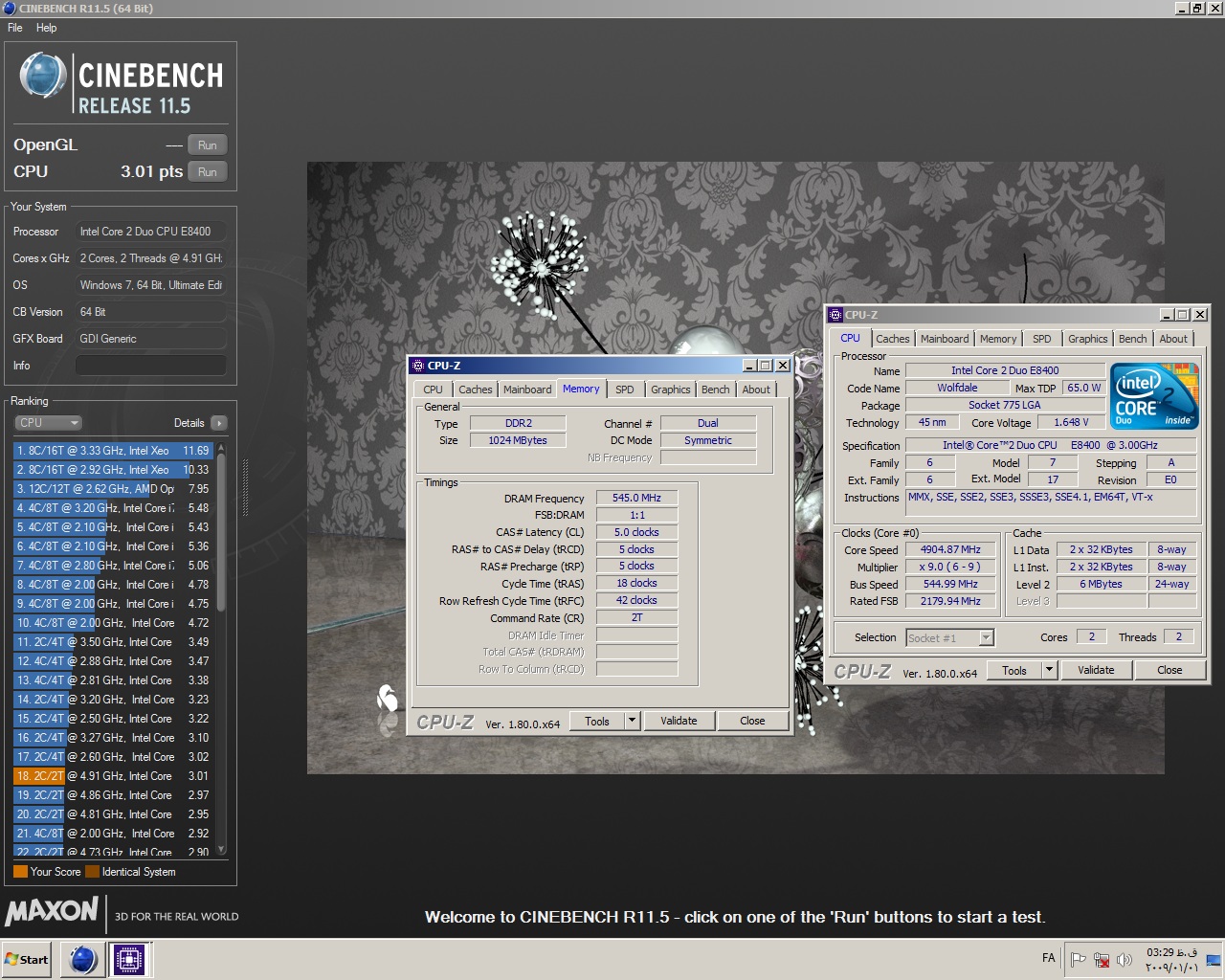The height and width of the screenshot is (980, 1225).
Task: Click Validate in Memory CPU-Z window
Action: coord(679,721)
